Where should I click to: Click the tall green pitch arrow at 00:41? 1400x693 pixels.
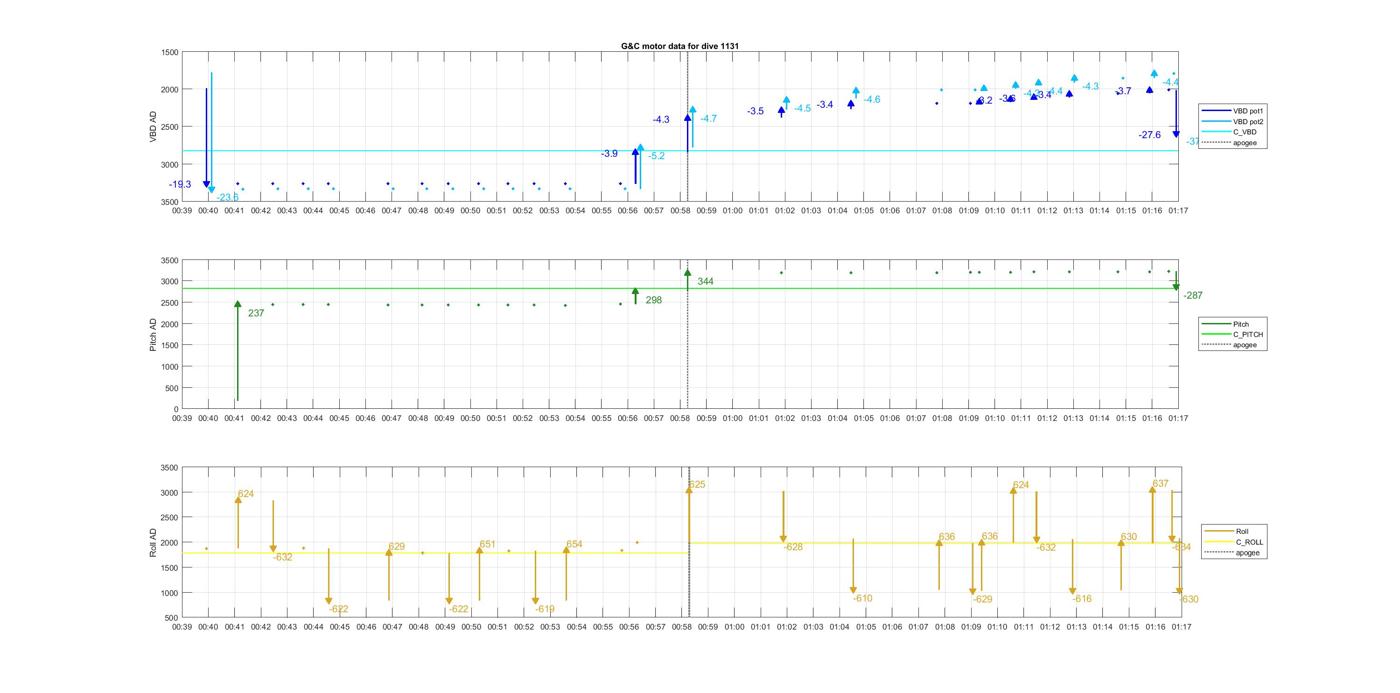point(238,350)
